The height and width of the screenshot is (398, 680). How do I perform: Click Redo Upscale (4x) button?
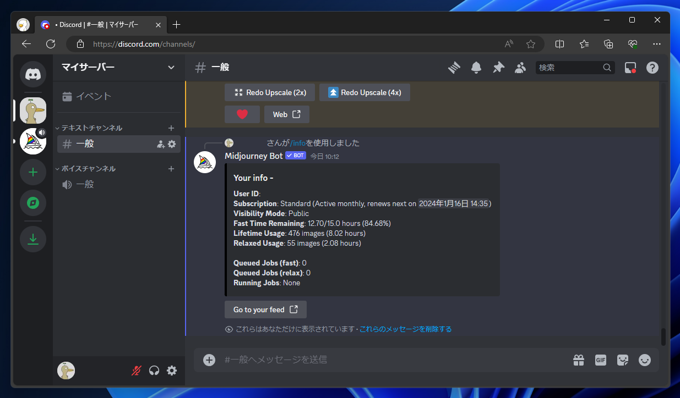click(x=365, y=92)
